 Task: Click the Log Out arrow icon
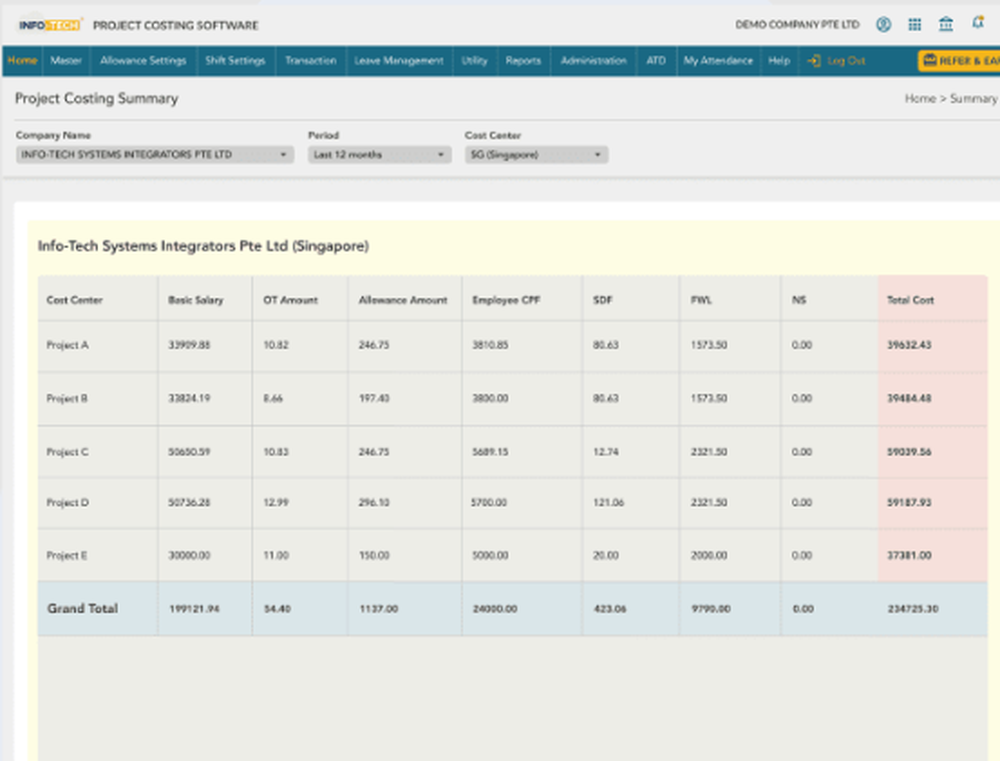click(814, 61)
